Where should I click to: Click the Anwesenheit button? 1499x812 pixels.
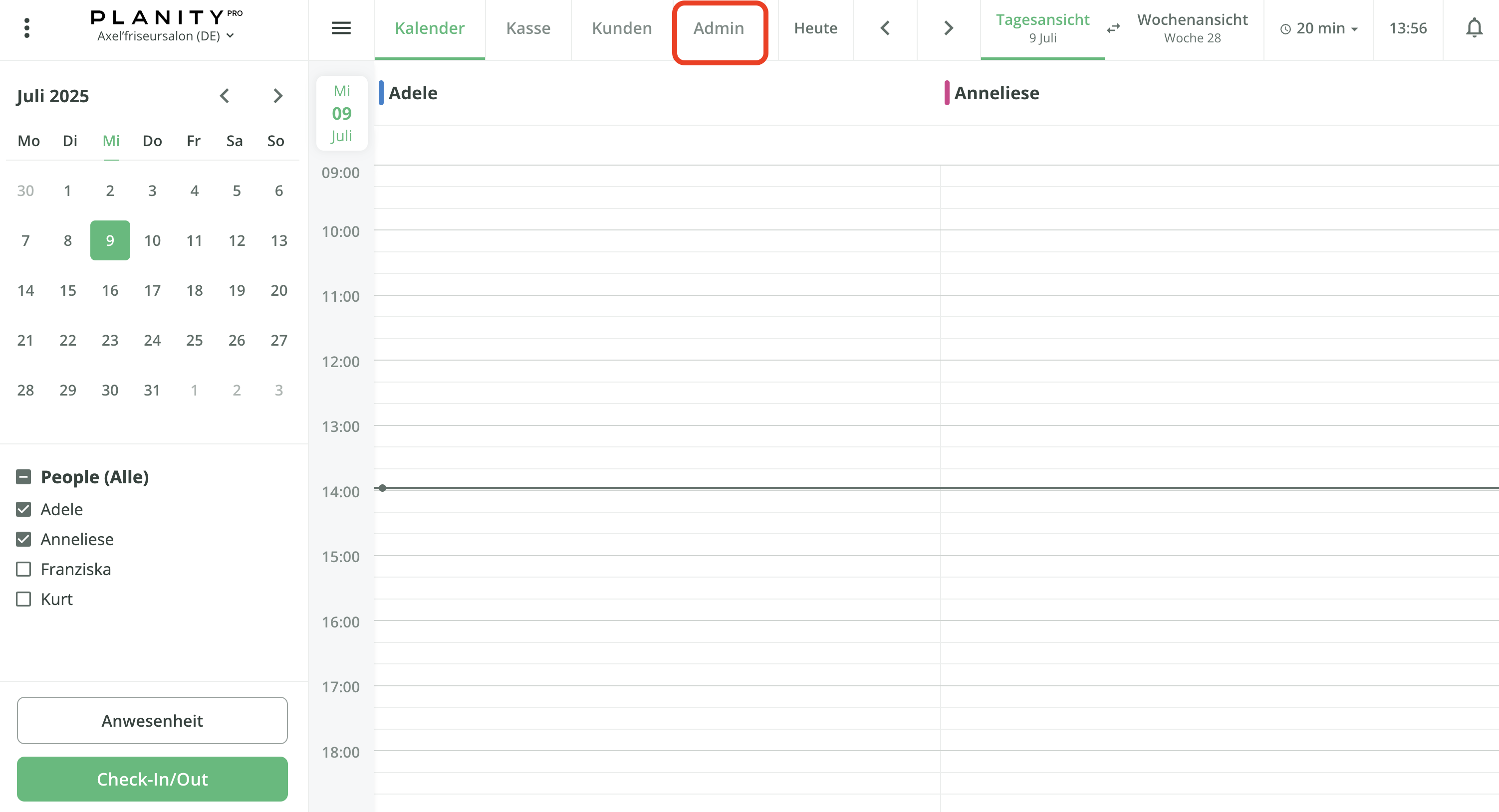pos(152,720)
